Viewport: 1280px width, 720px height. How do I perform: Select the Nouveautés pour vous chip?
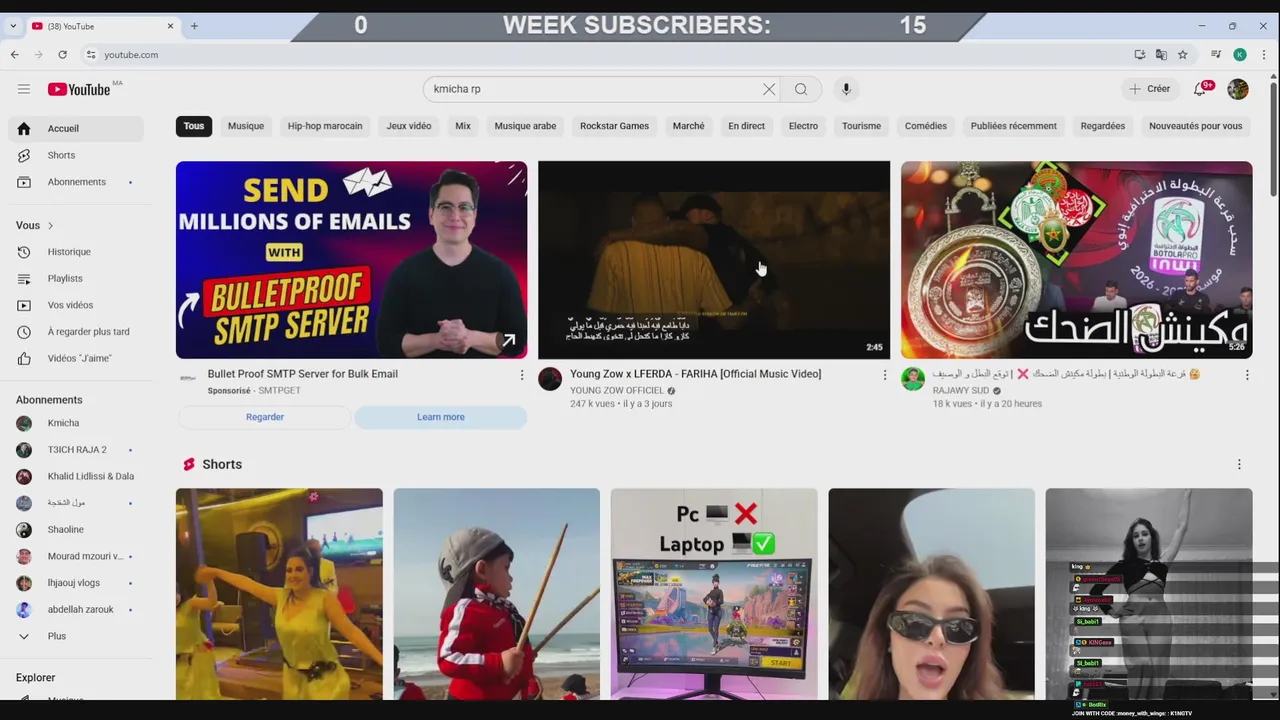coord(1195,126)
